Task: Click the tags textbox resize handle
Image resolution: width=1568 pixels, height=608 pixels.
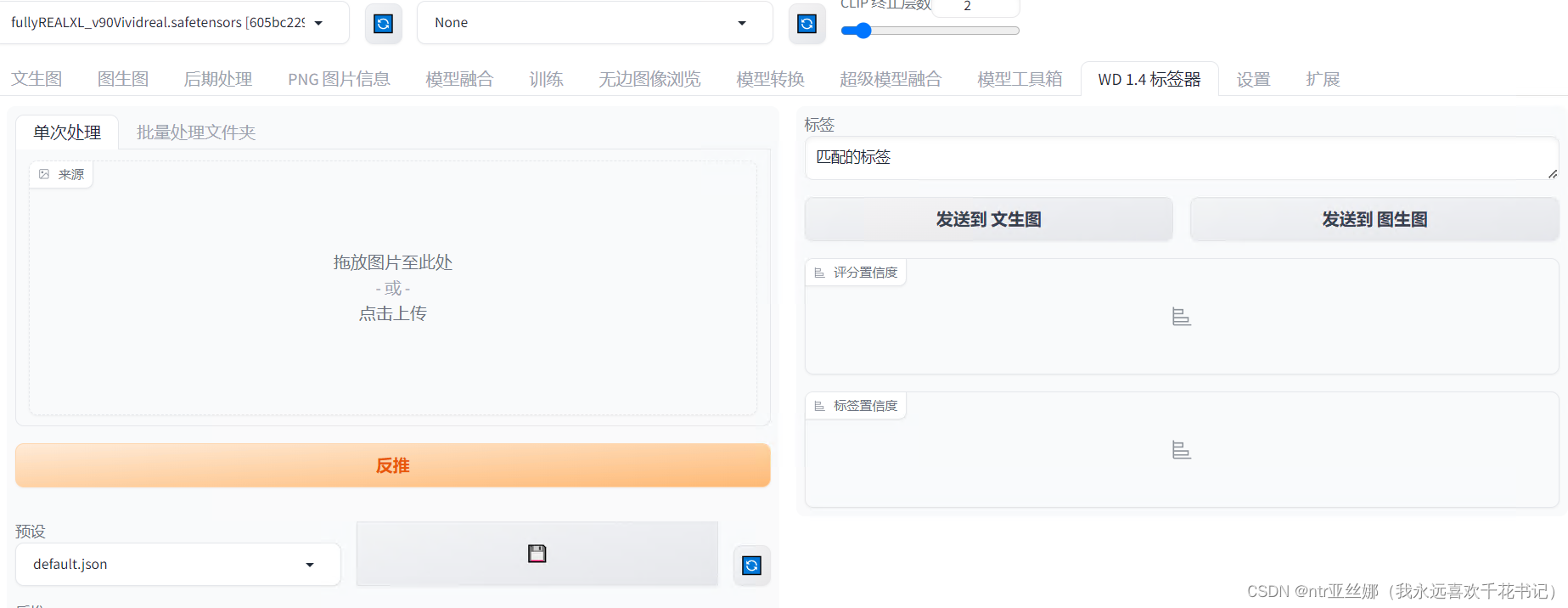Action: (x=1552, y=173)
